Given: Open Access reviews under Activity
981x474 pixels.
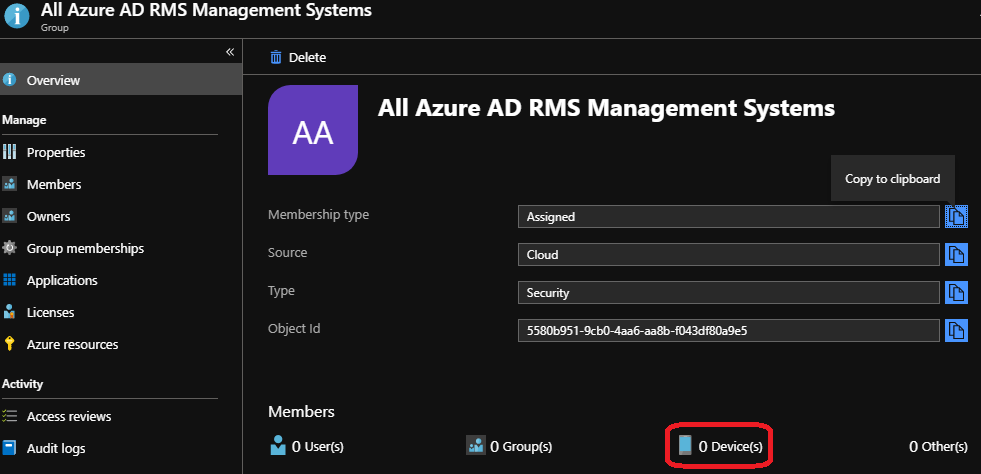Looking at the screenshot, I should click(69, 416).
